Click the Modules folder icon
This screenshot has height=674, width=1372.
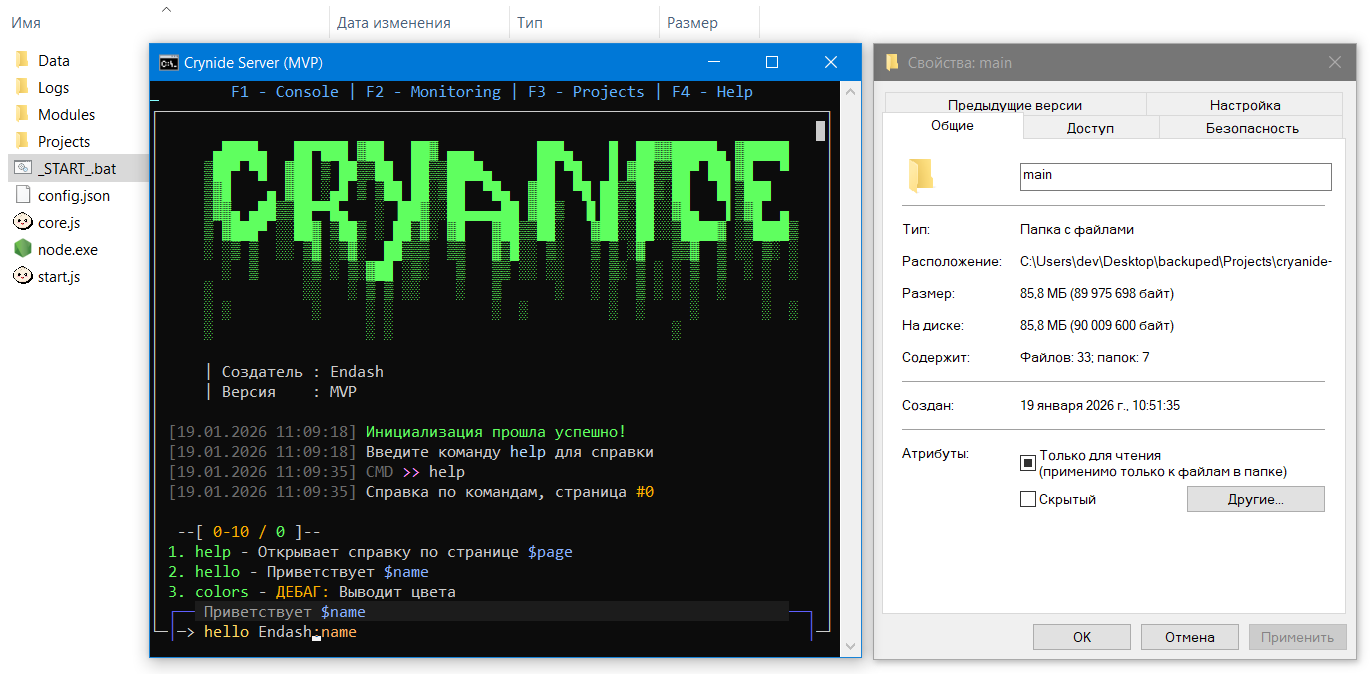coord(22,114)
